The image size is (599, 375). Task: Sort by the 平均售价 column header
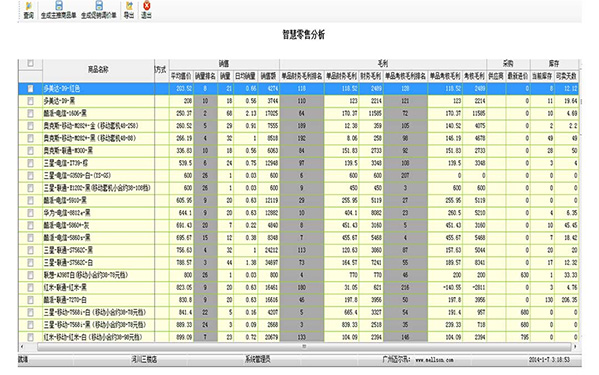click(181, 76)
